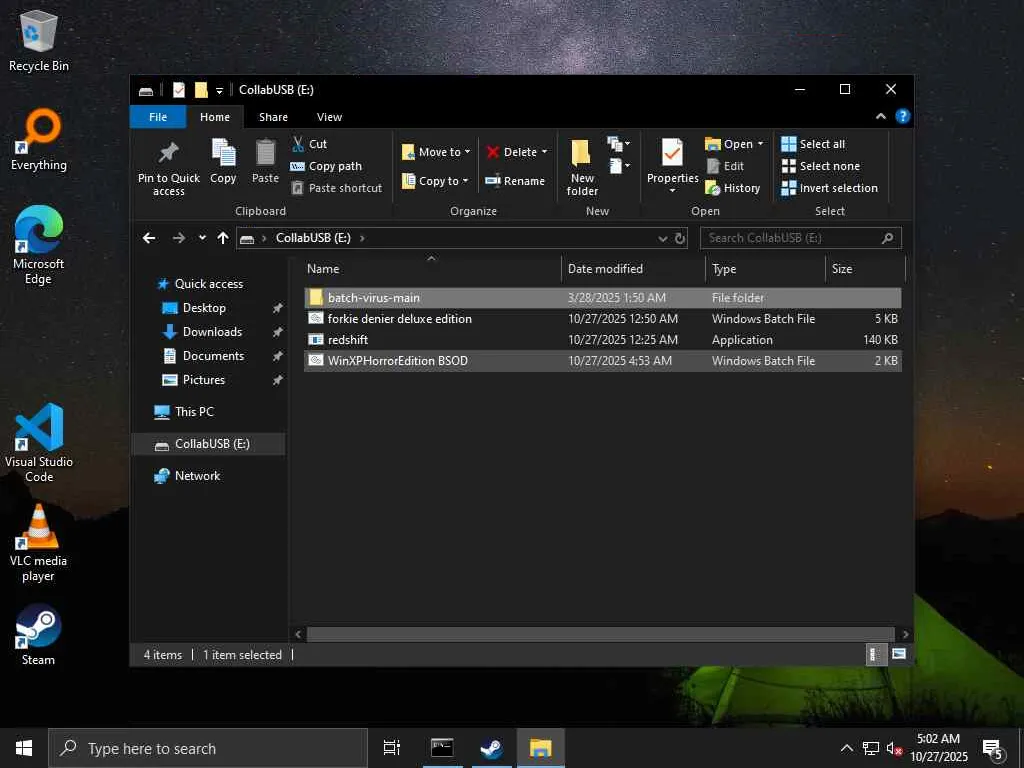The width and height of the screenshot is (1024, 768).
Task: Switch to the Home ribbon tab
Action: [x=215, y=117]
